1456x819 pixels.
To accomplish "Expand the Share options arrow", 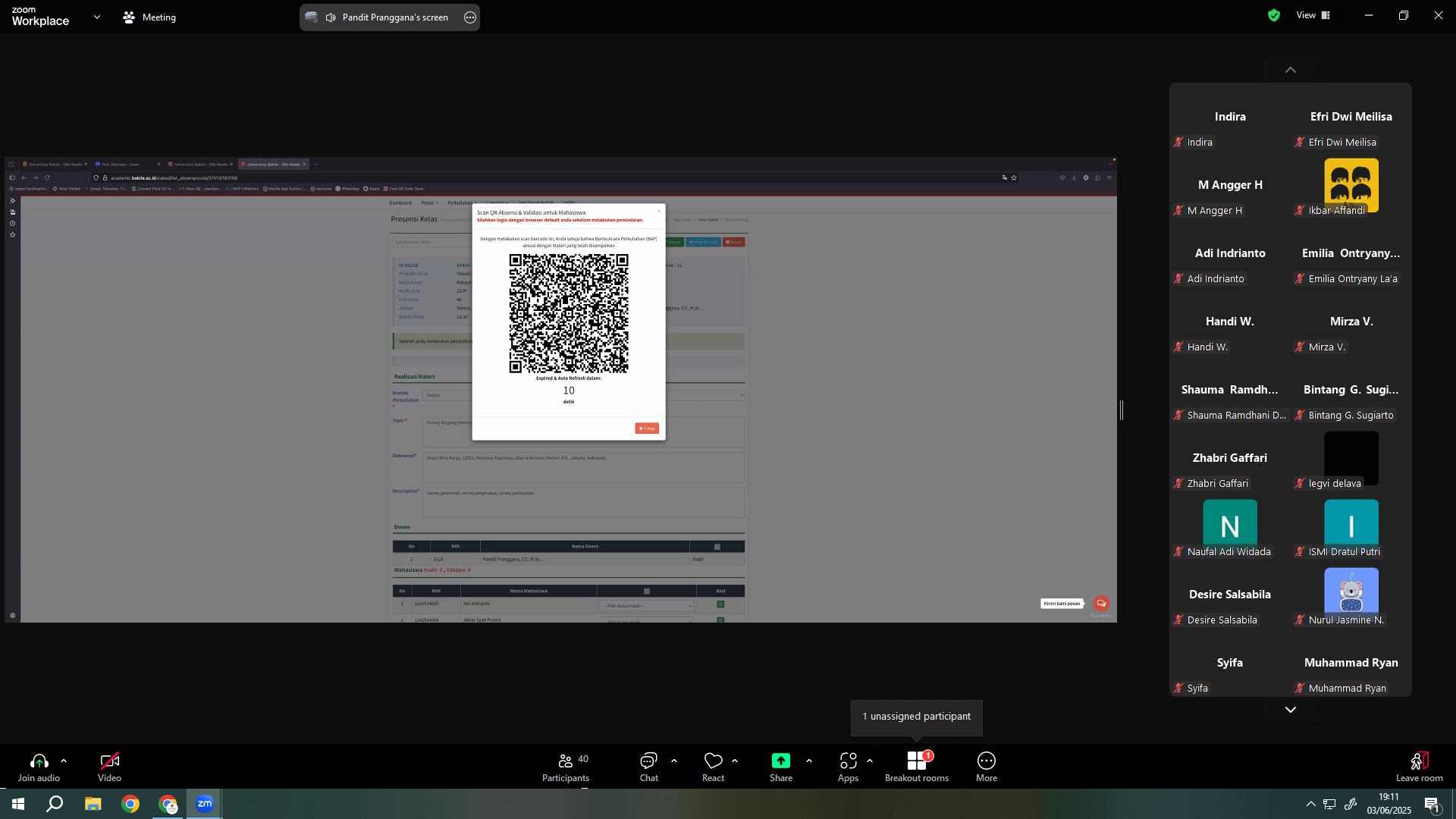I will (809, 761).
